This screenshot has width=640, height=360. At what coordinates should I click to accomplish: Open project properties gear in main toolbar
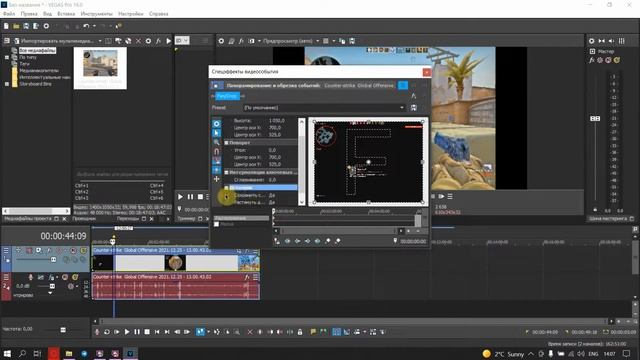(46, 26)
